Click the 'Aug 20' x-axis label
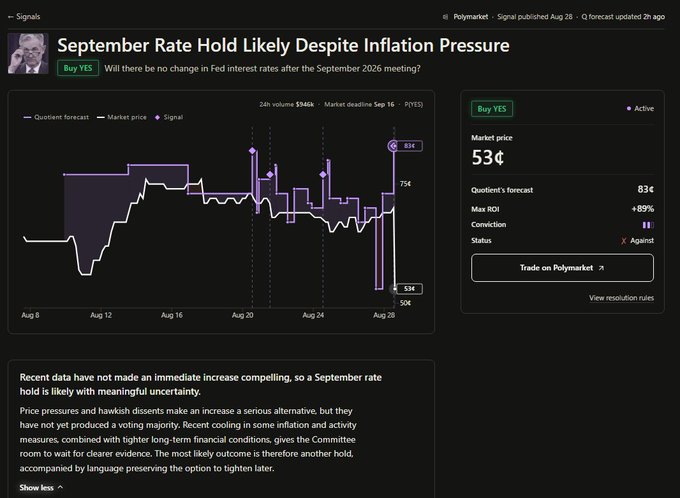This screenshot has height=498, width=680. click(x=242, y=315)
